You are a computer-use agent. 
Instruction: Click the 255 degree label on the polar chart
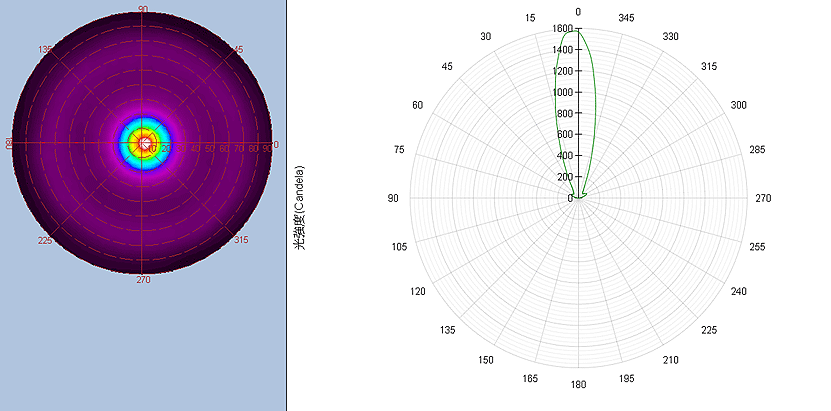tap(757, 246)
